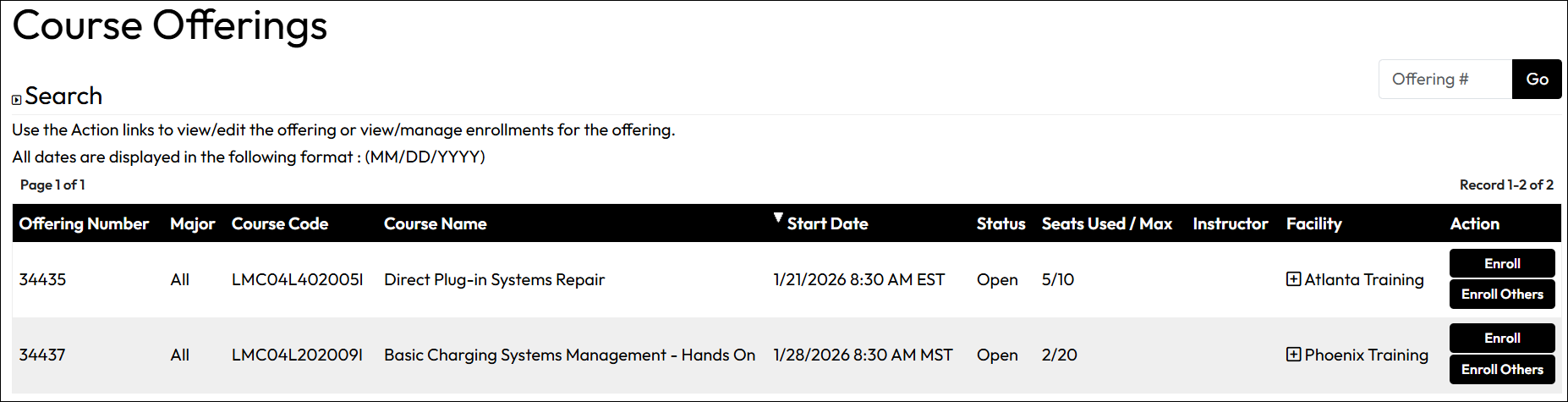Click the Offering # input field

[1445, 80]
